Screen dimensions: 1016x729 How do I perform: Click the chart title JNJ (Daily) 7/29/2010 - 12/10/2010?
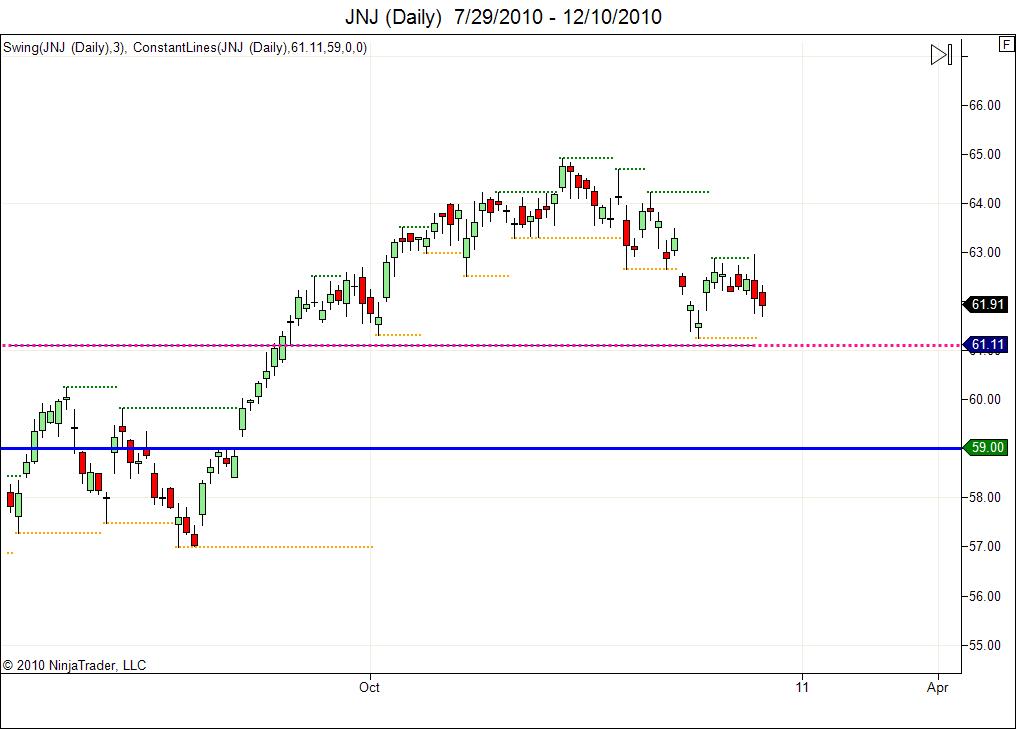[x=503, y=17]
